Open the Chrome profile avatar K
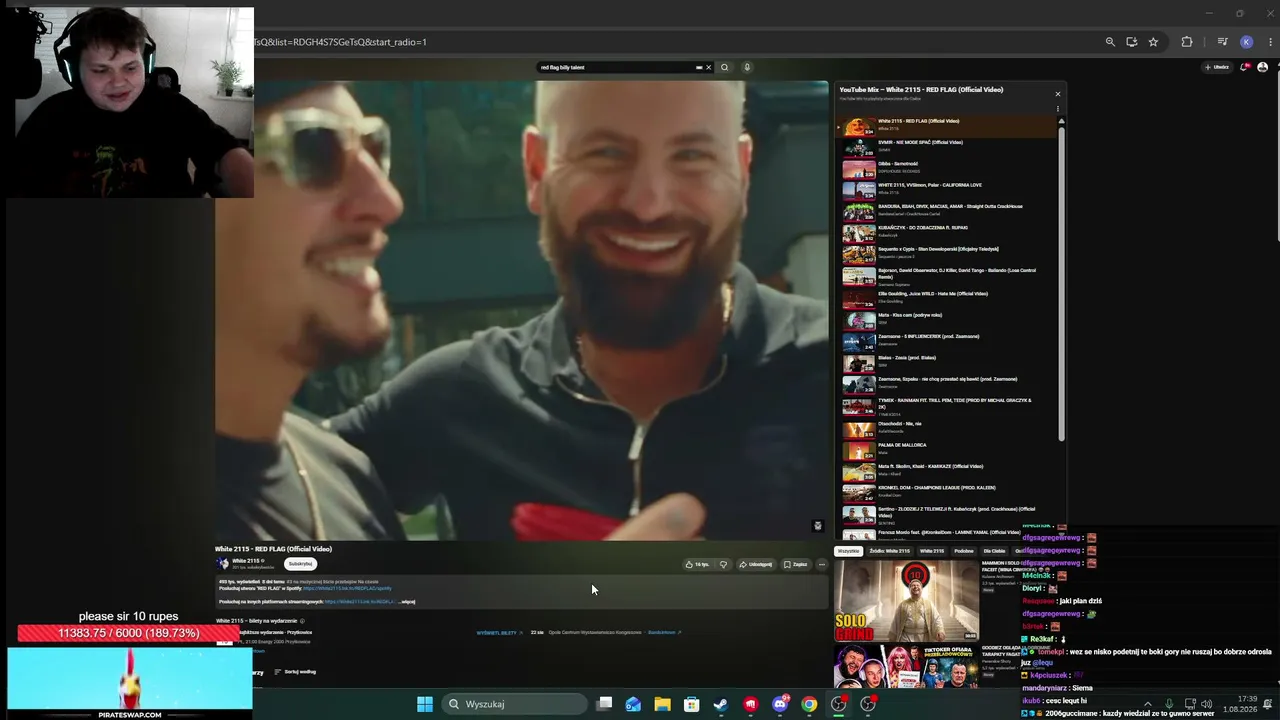 click(x=1246, y=42)
